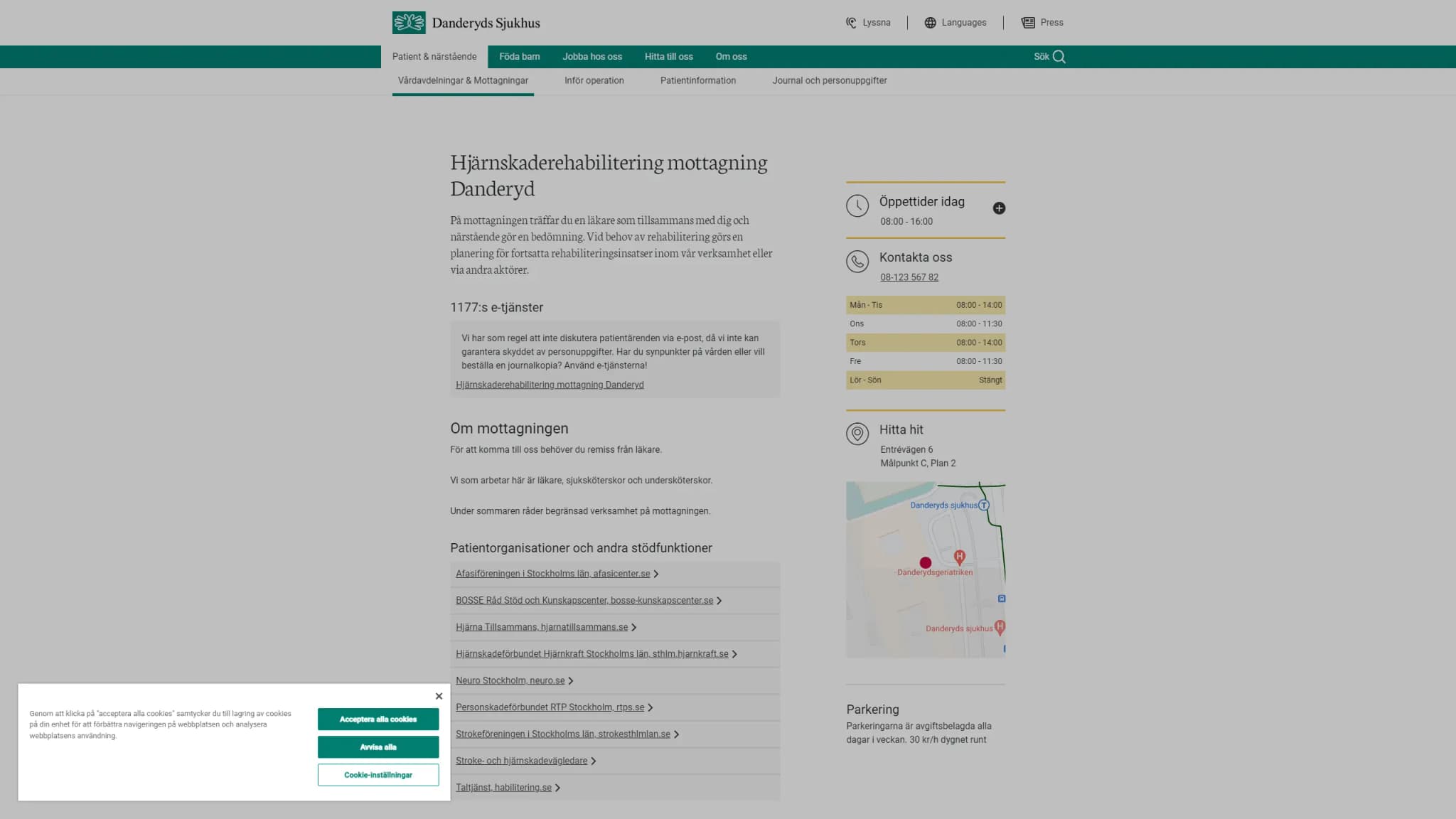Open the Föda barn menu
This screenshot has width=1456, height=819.
tap(520, 57)
